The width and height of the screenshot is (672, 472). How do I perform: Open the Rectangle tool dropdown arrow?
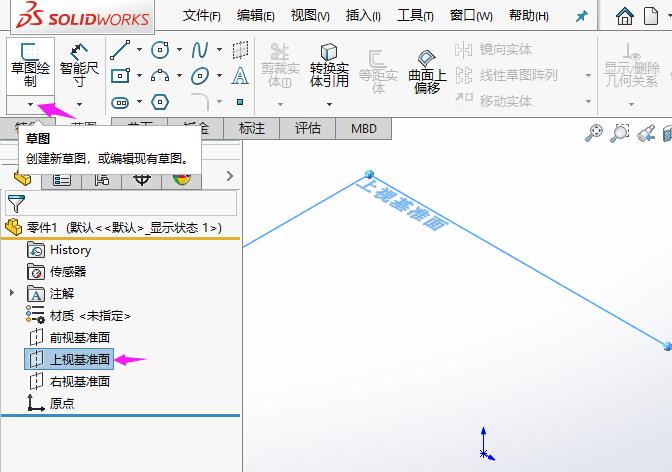(139, 76)
